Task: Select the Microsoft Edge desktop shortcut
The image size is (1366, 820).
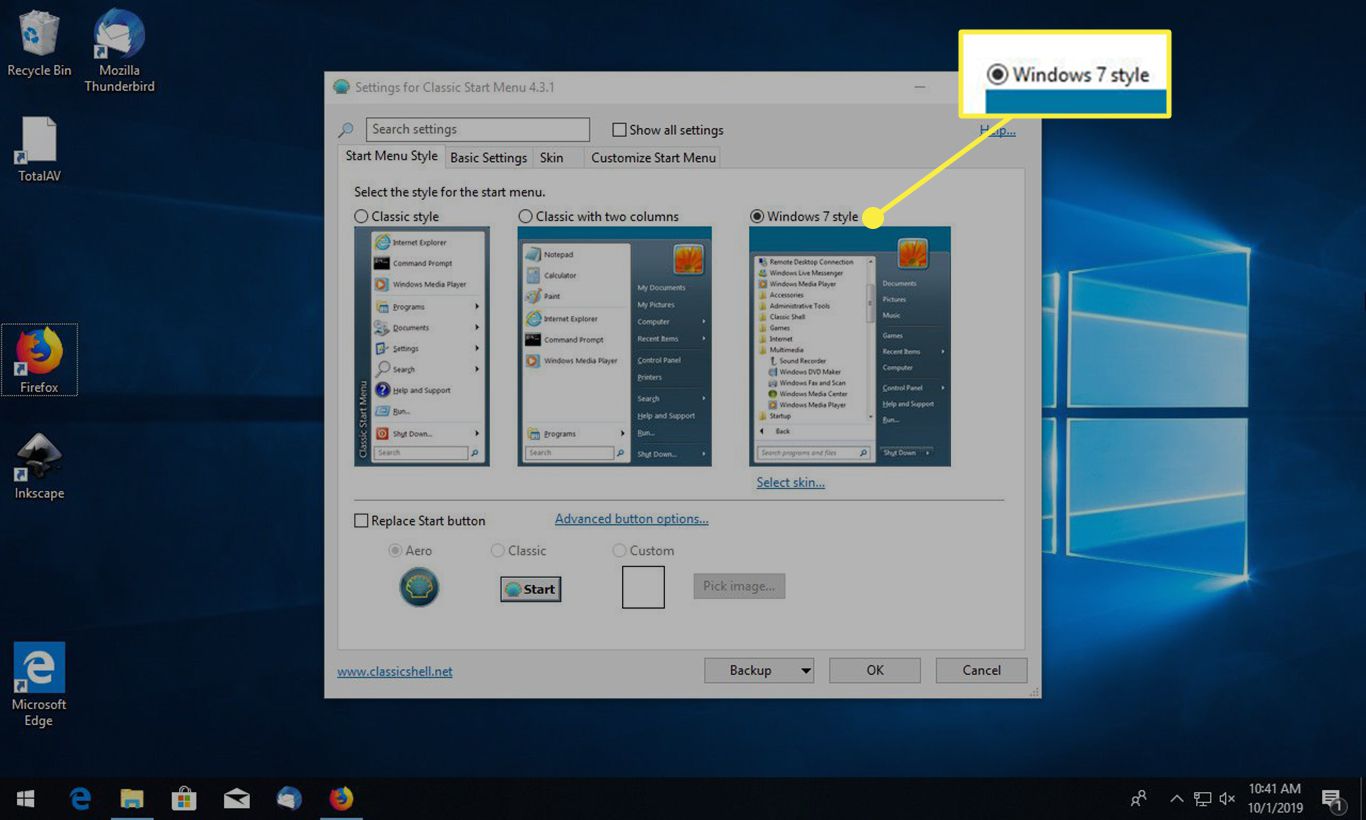Action: pos(39,685)
